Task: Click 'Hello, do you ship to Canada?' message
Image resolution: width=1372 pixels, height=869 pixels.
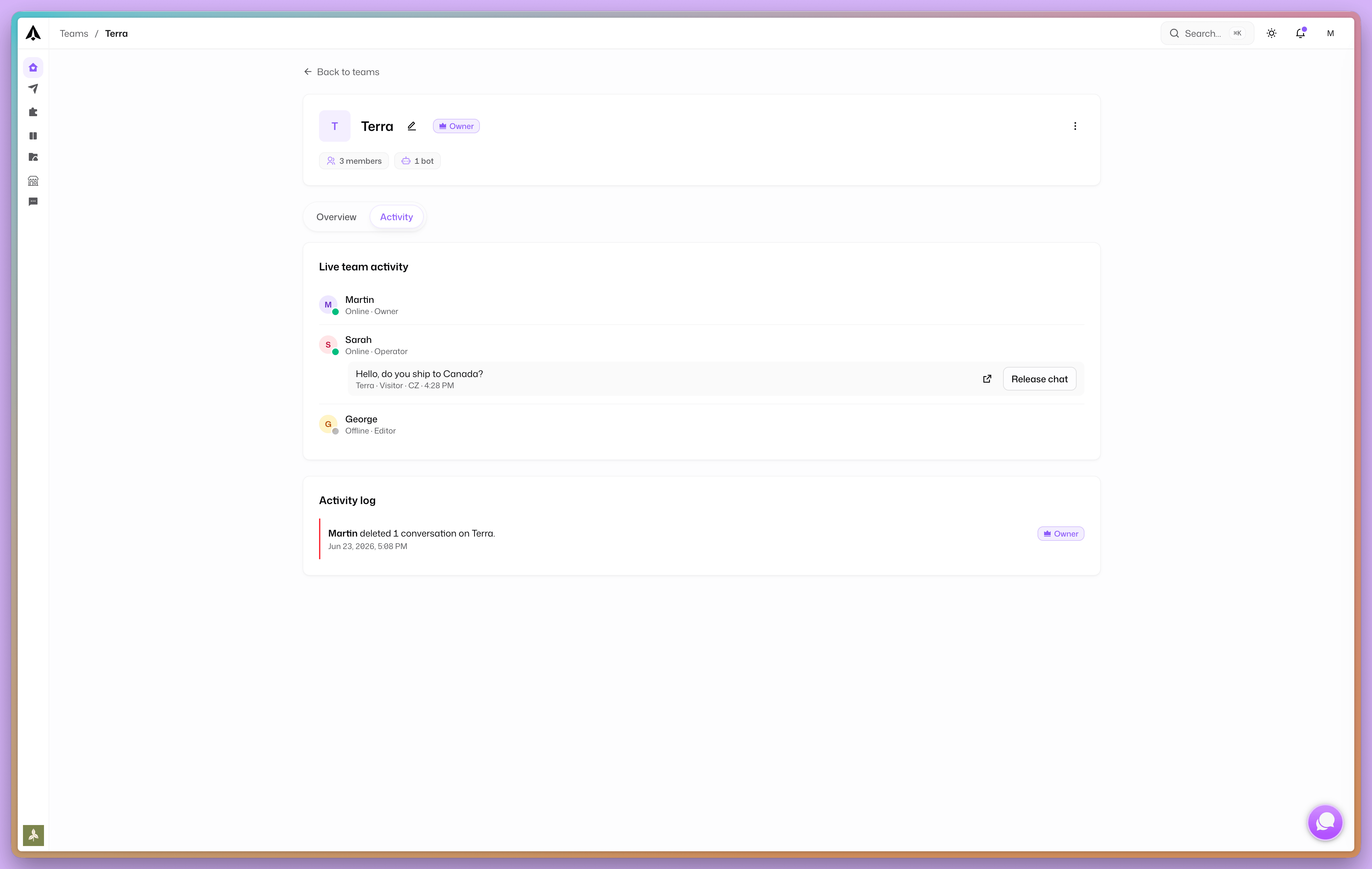Action: coord(419,374)
